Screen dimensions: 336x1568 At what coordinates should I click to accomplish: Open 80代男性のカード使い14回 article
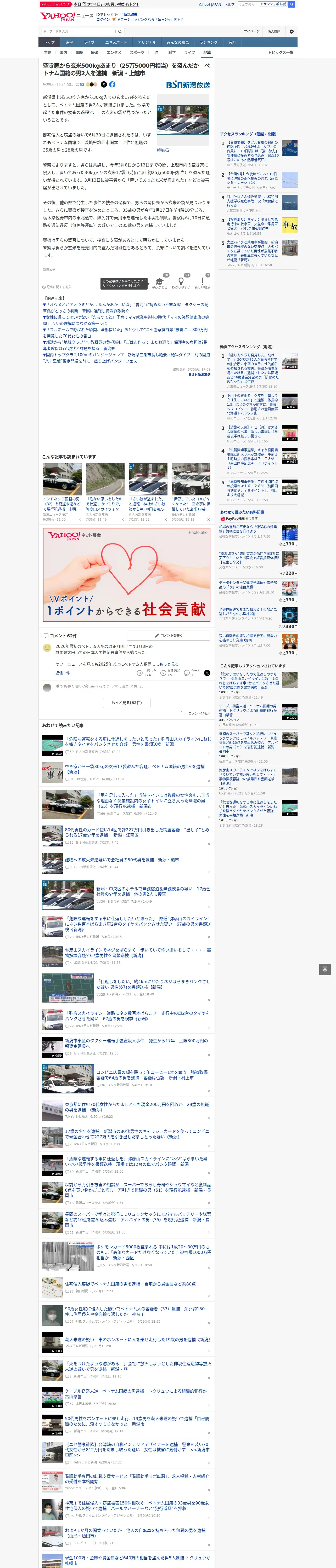click(x=137, y=832)
